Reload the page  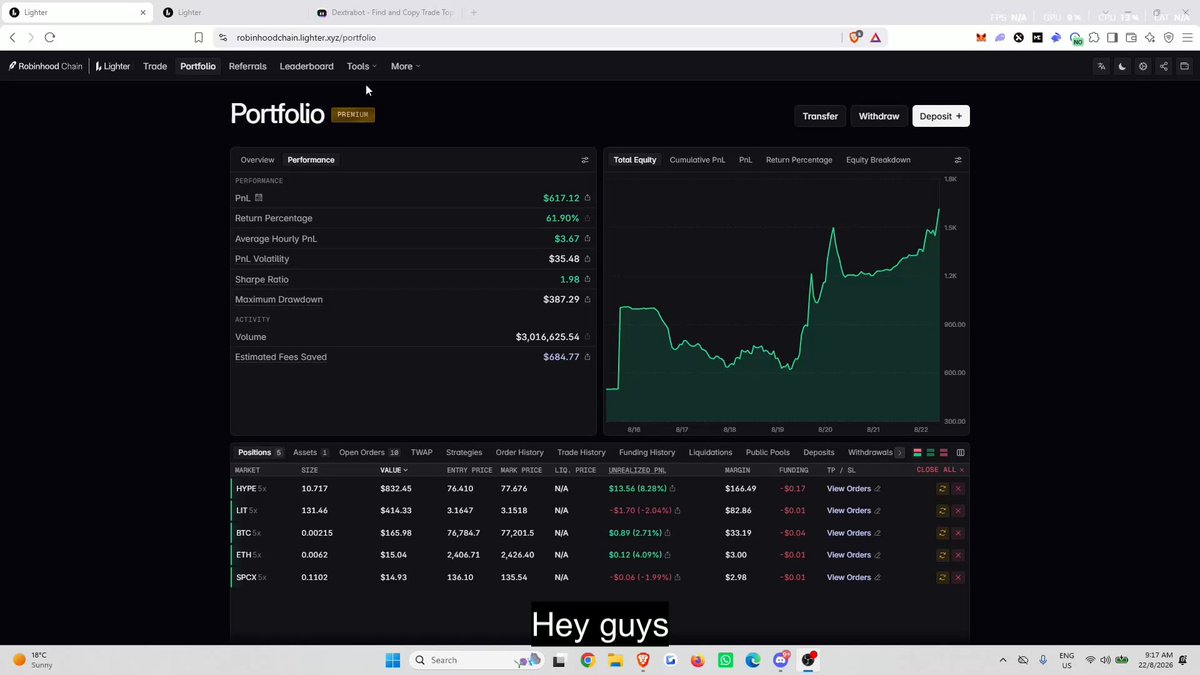click(49, 37)
